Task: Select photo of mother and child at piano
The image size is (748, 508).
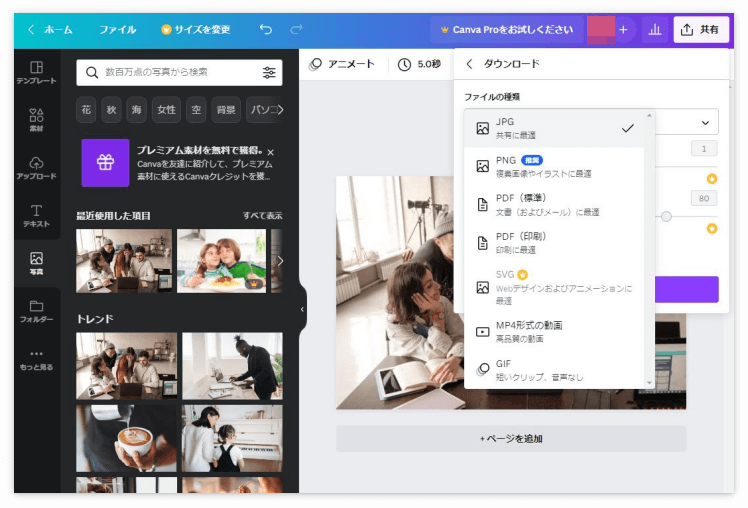Action: point(232,438)
